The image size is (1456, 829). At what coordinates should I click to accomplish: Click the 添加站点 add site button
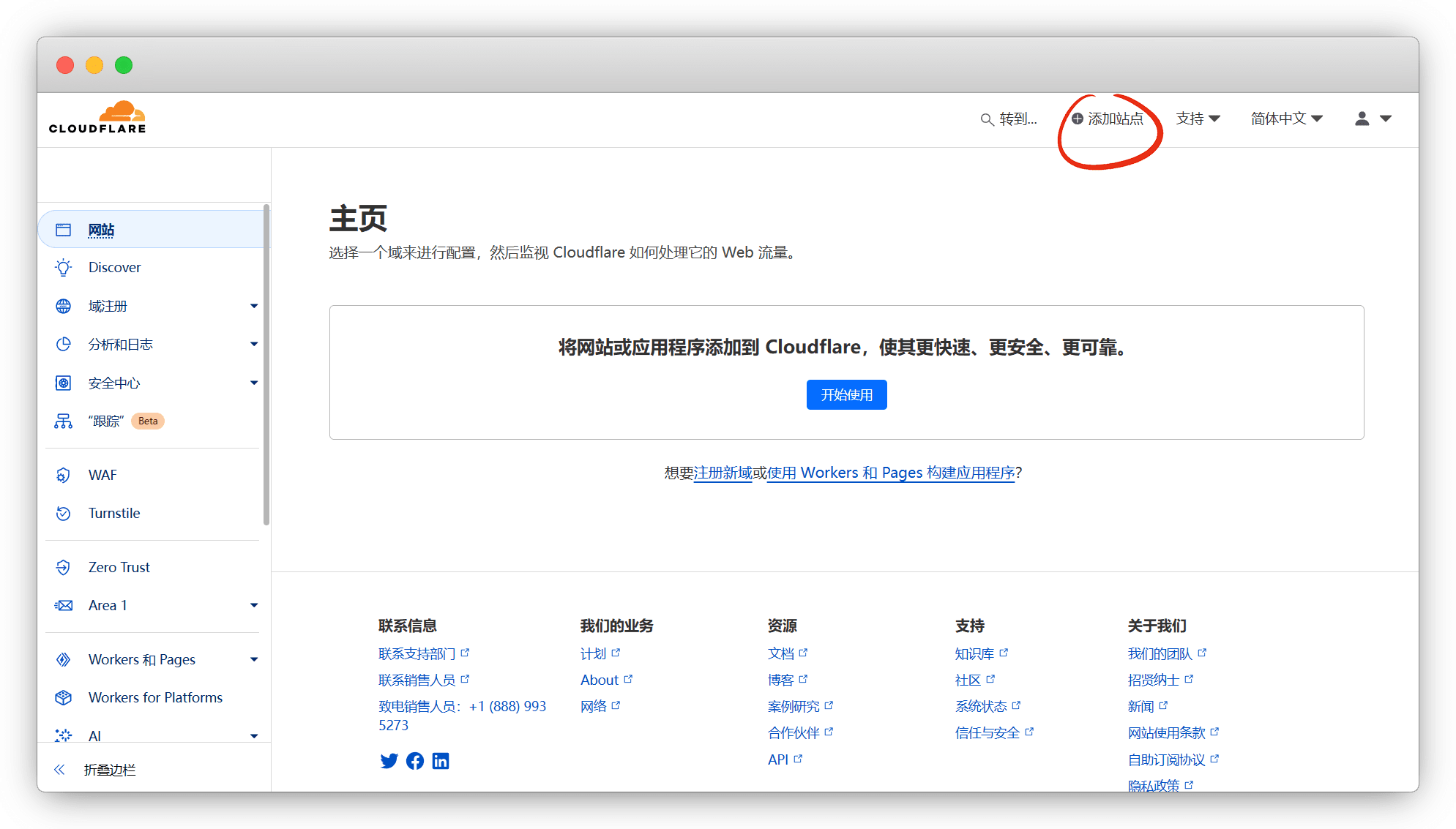point(1108,119)
